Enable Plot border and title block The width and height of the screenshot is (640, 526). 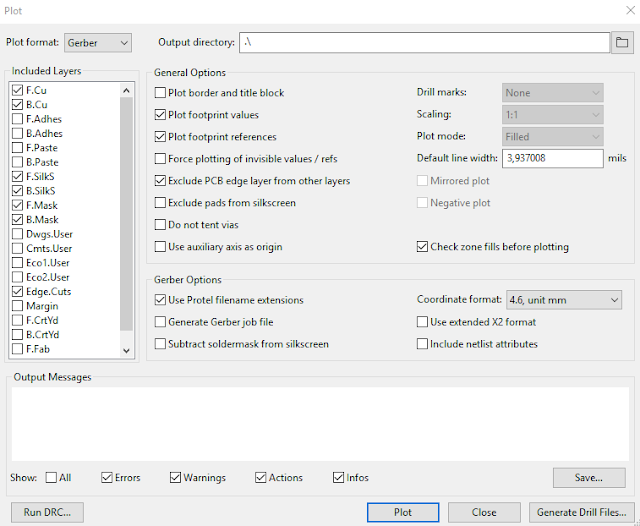(x=160, y=93)
